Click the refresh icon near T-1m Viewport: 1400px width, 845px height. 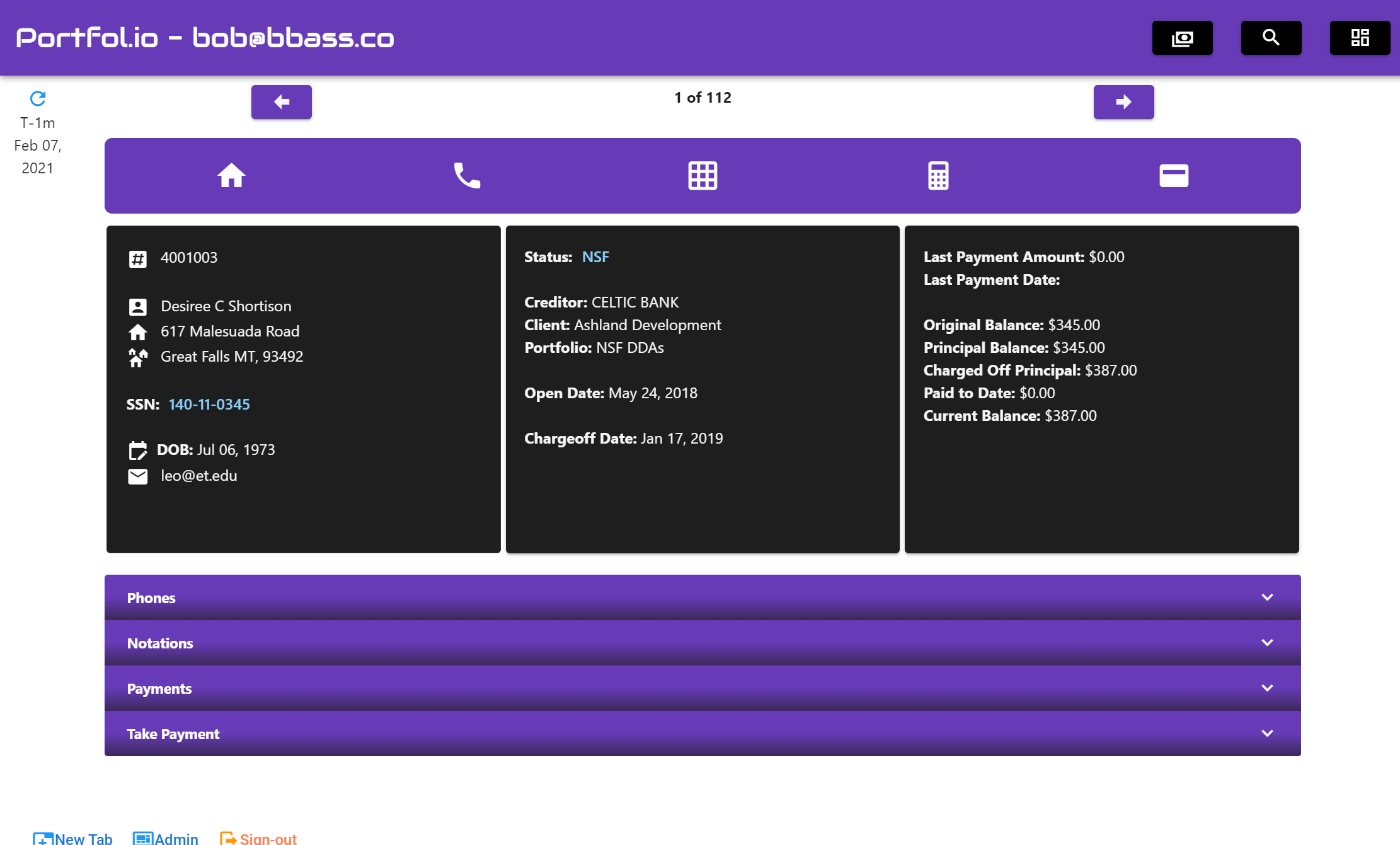click(38, 98)
